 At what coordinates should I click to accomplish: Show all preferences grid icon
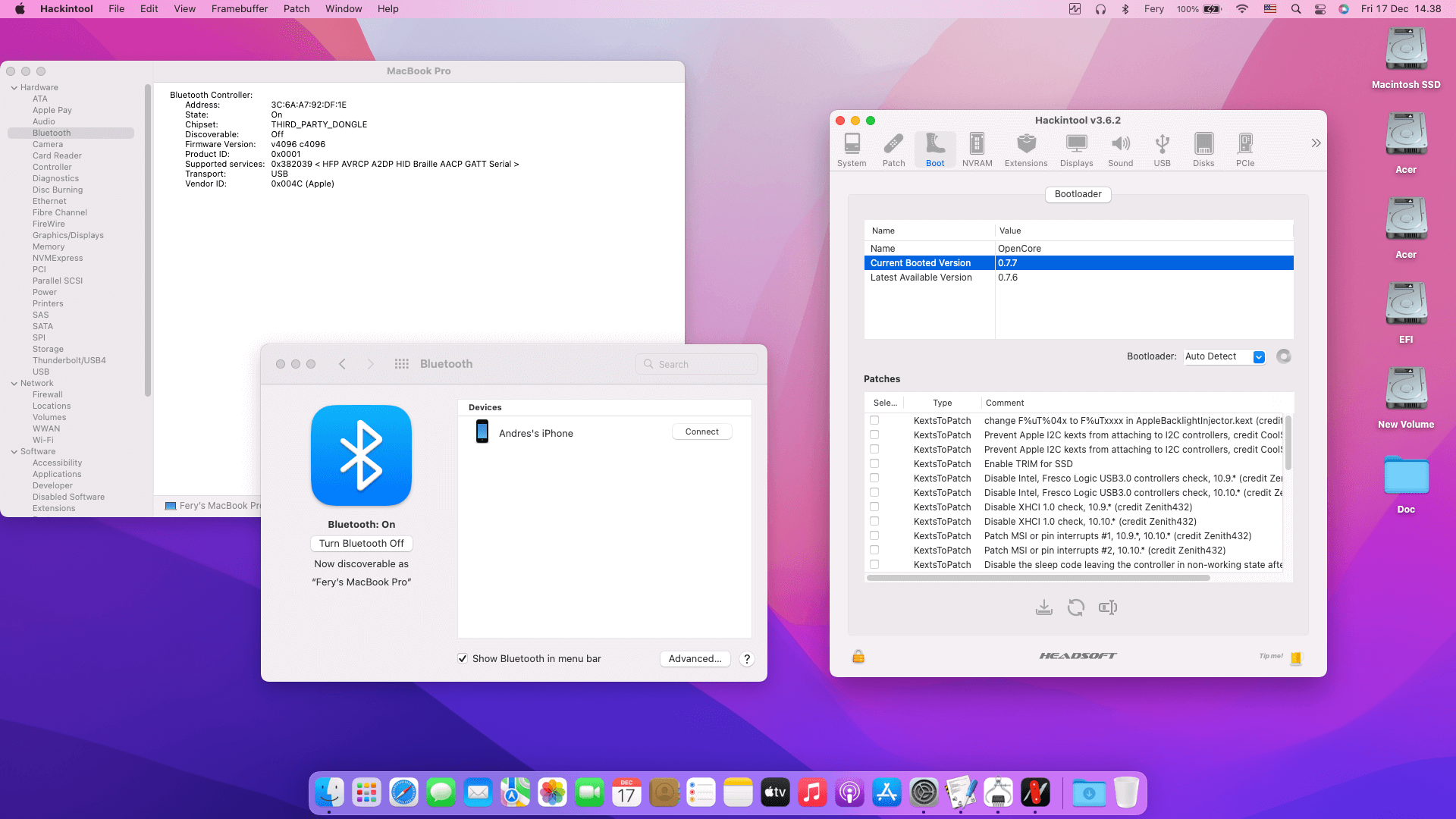pos(402,364)
